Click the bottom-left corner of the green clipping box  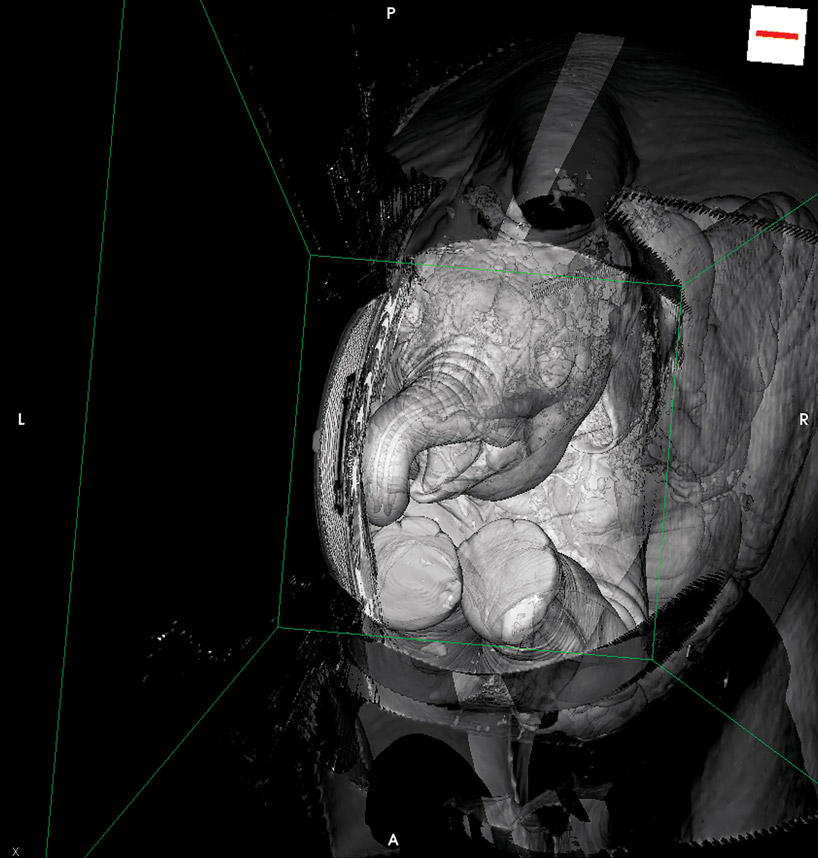(x=278, y=627)
